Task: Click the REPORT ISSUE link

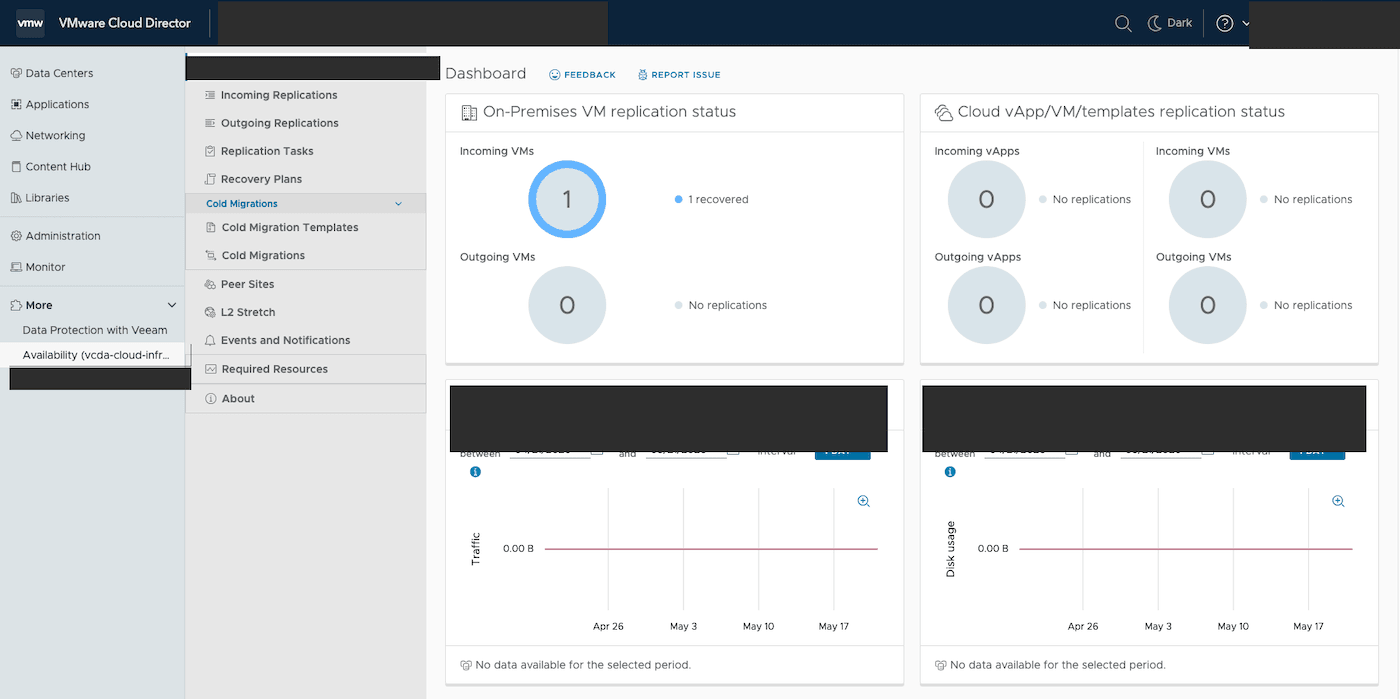Action: point(679,75)
